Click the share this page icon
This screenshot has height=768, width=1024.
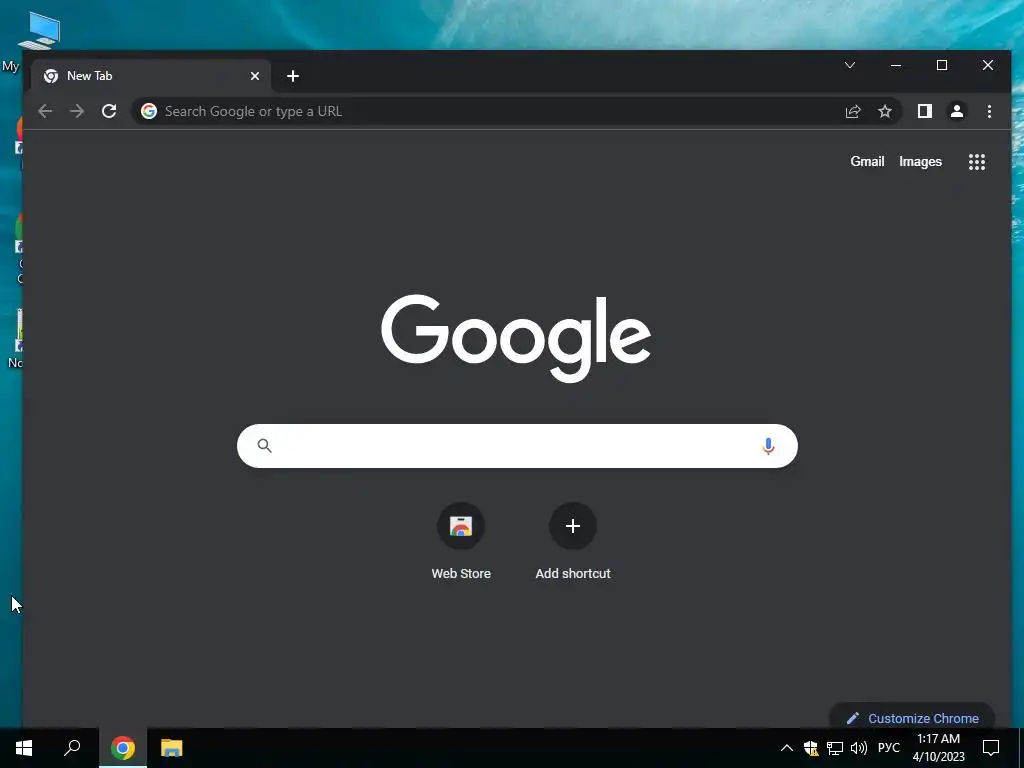point(853,112)
